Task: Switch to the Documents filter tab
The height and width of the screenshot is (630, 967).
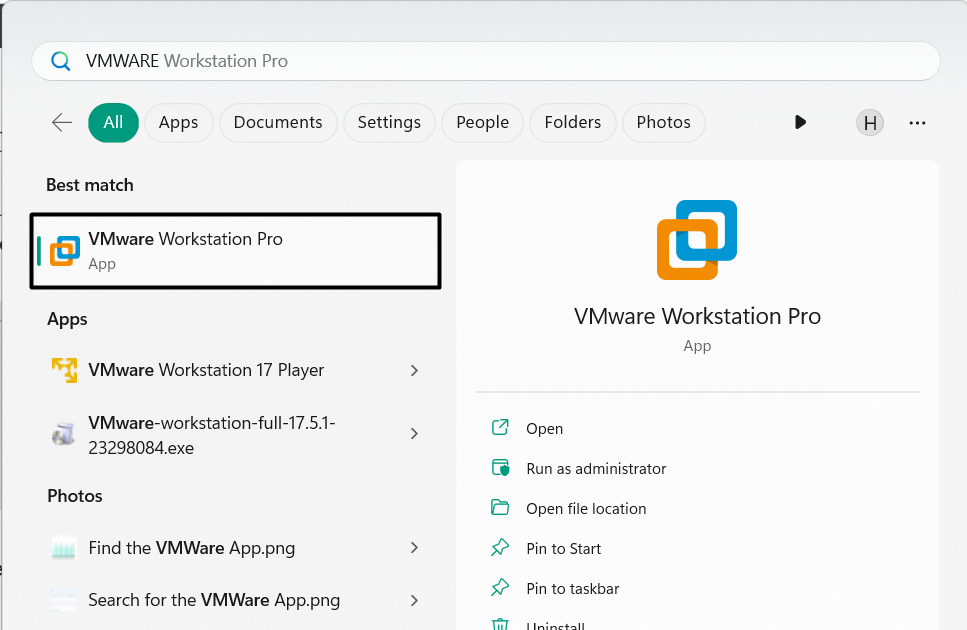Action: pos(277,122)
